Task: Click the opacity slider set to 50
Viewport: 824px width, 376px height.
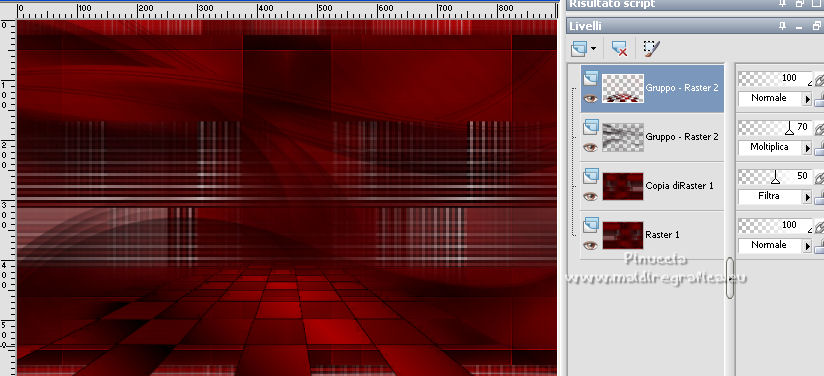Action: (776, 177)
